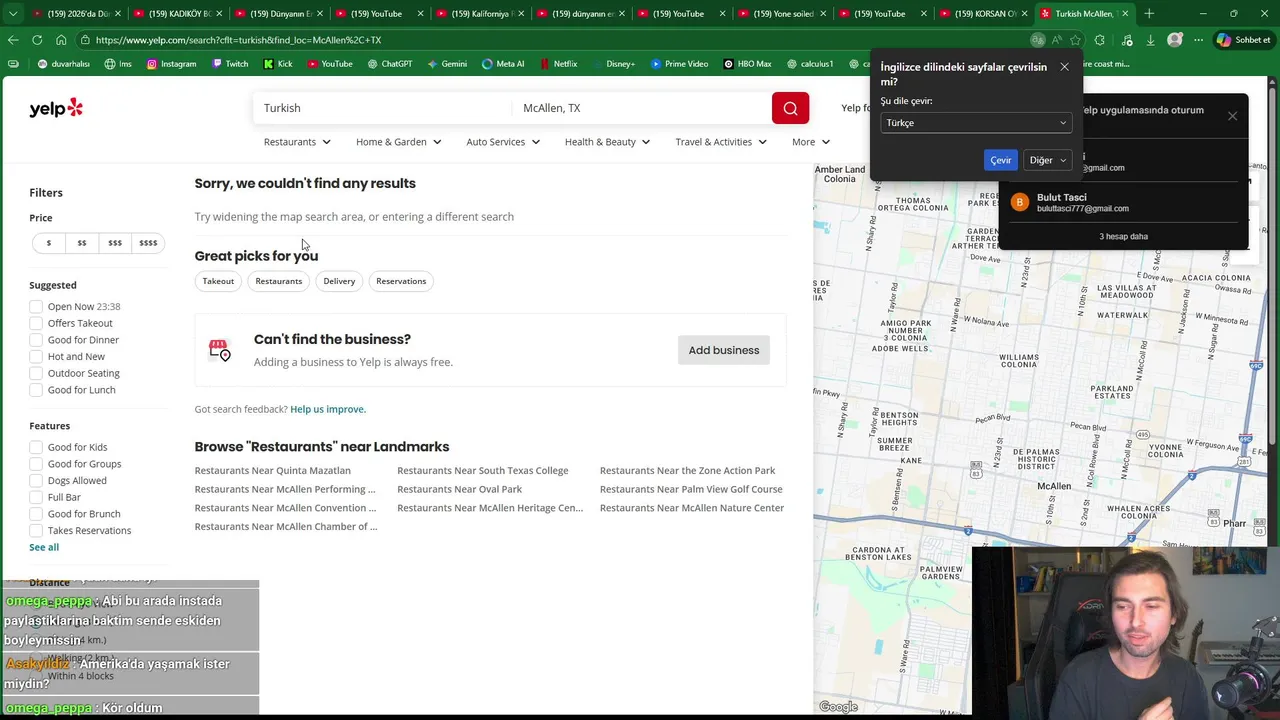Close the translate popup with X
This screenshot has width=1280, height=720.
pos(1064,67)
